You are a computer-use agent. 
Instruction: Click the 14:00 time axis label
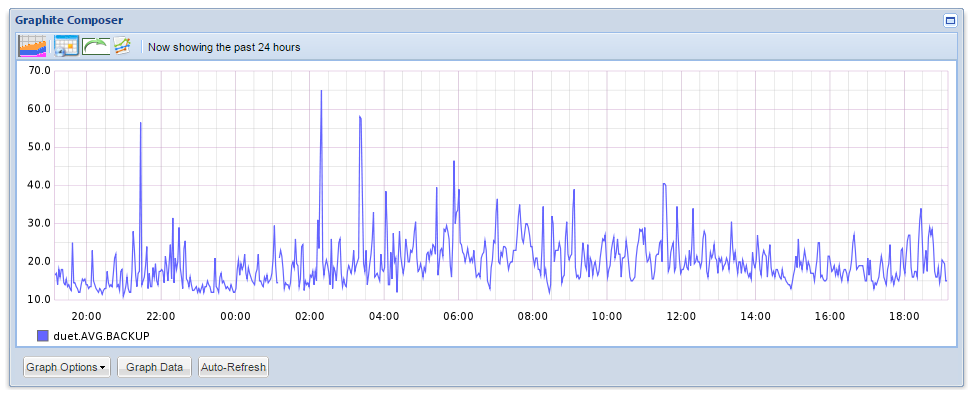coord(756,316)
